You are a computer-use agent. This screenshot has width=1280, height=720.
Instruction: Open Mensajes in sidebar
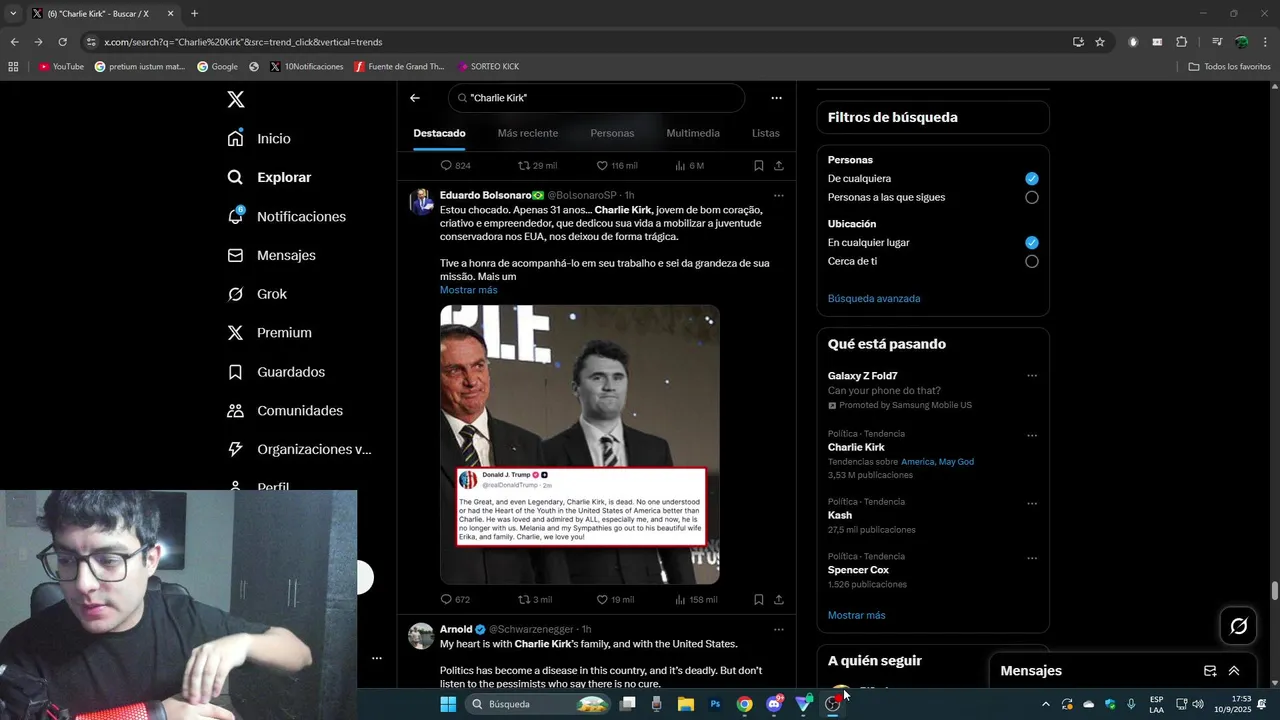pos(271,255)
